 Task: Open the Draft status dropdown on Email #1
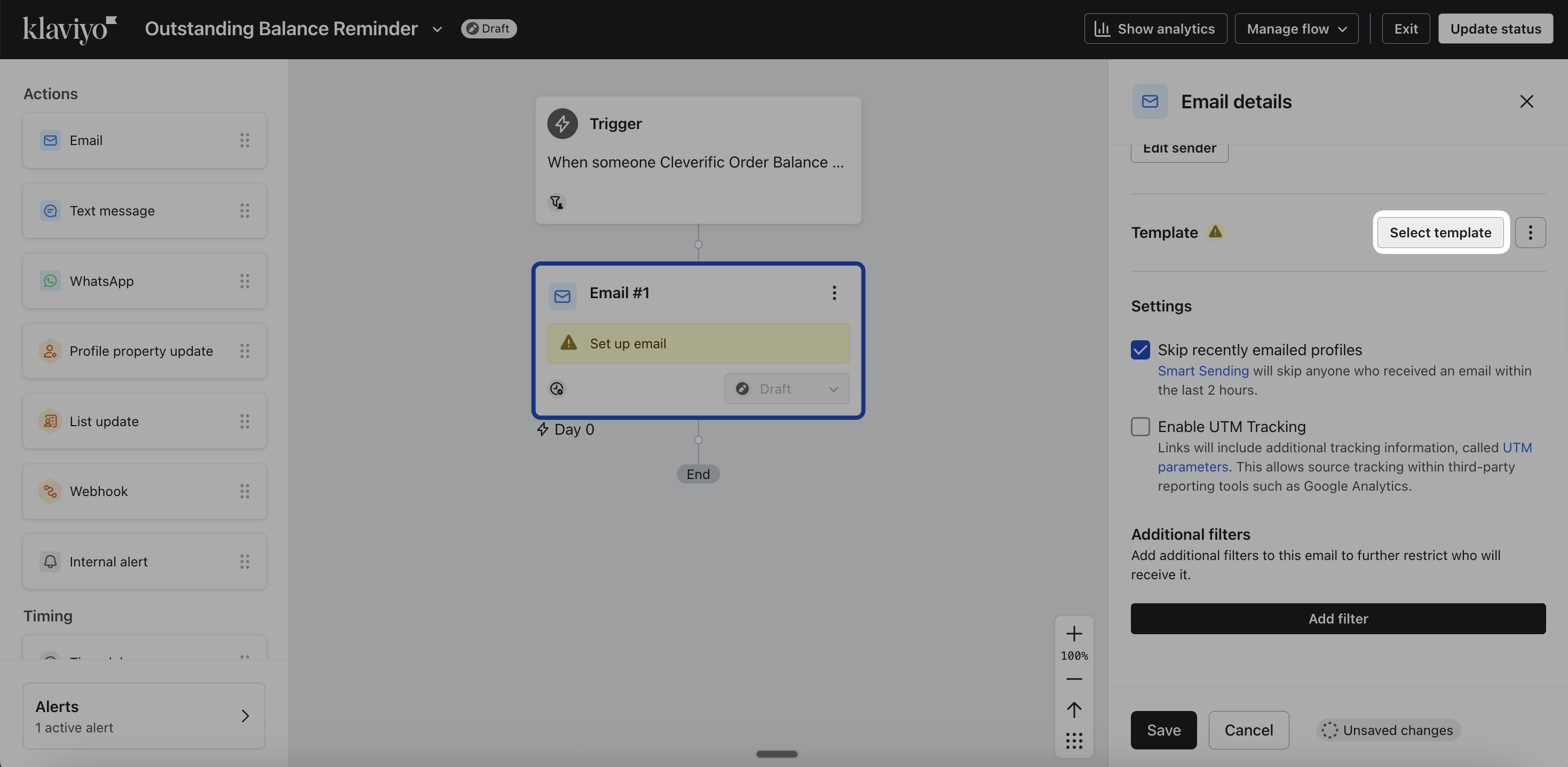[787, 389]
